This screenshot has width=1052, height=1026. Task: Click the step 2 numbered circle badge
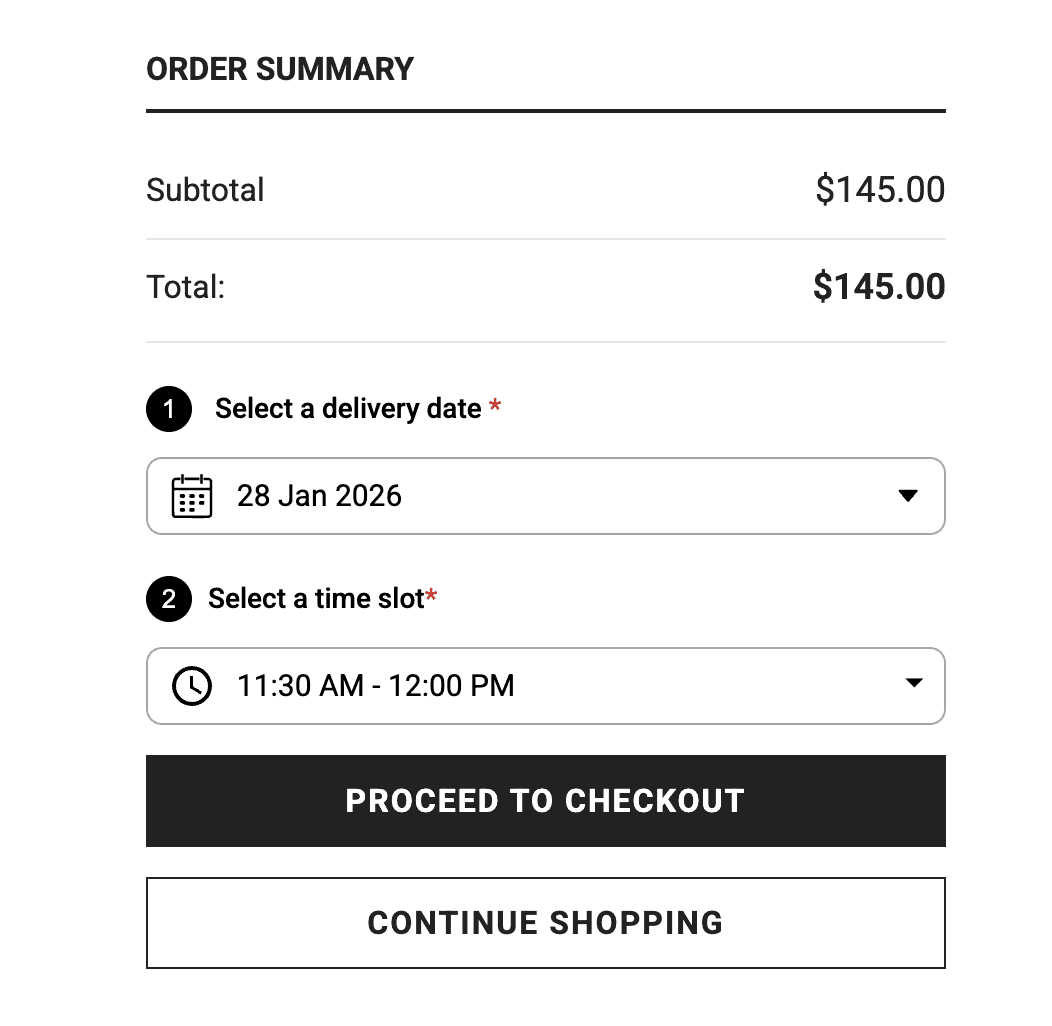[168, 599]
